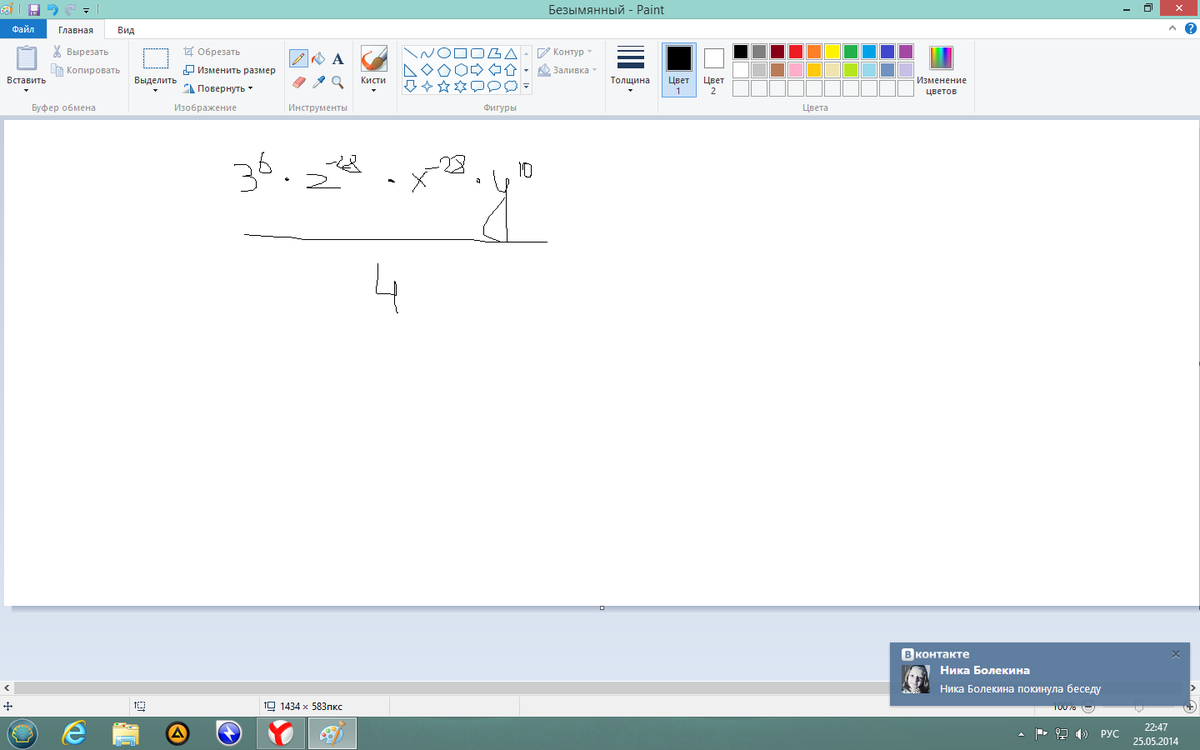Switch to the Вид tab

125,30
